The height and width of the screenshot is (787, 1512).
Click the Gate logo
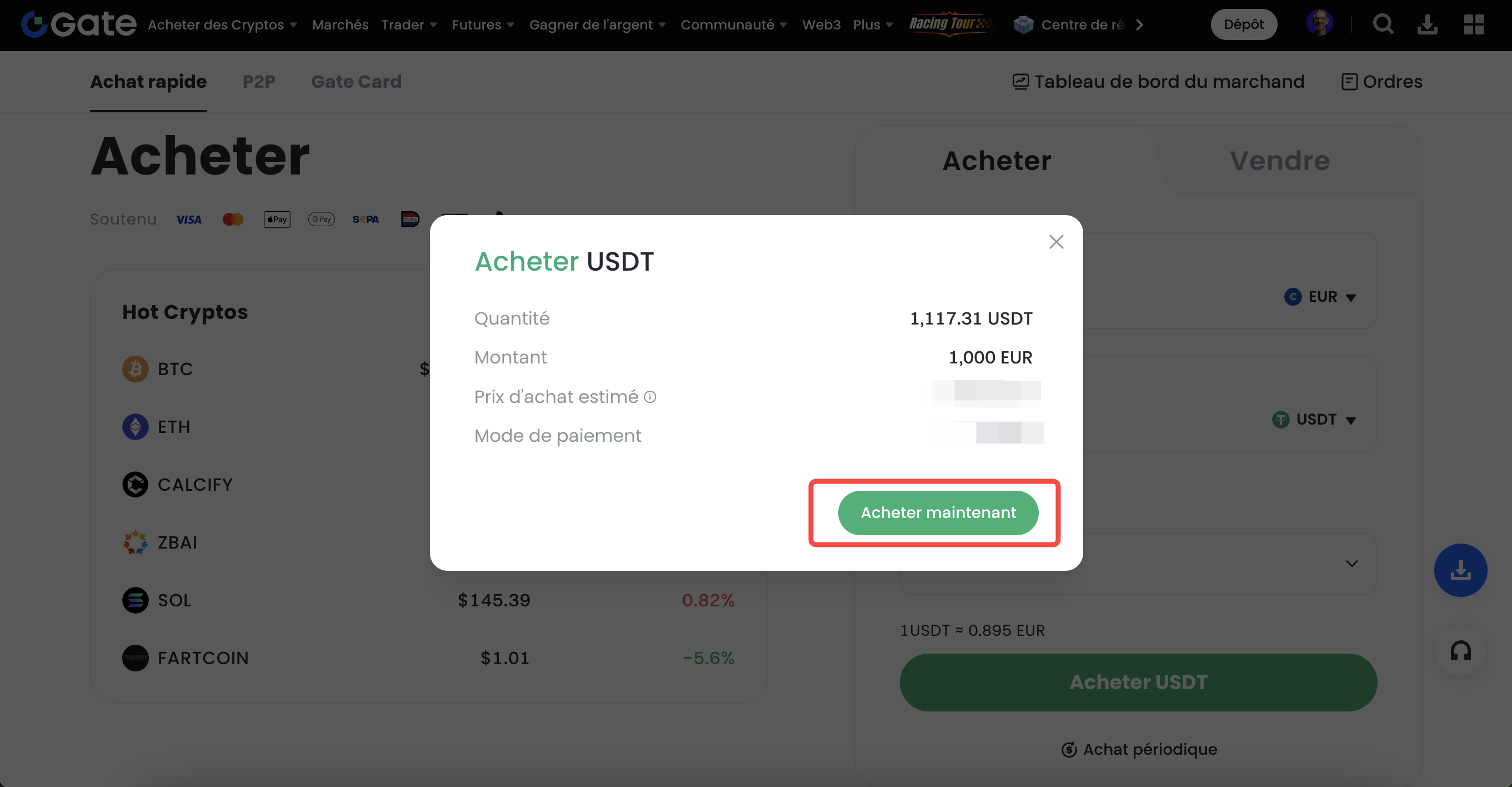point(79,24)
